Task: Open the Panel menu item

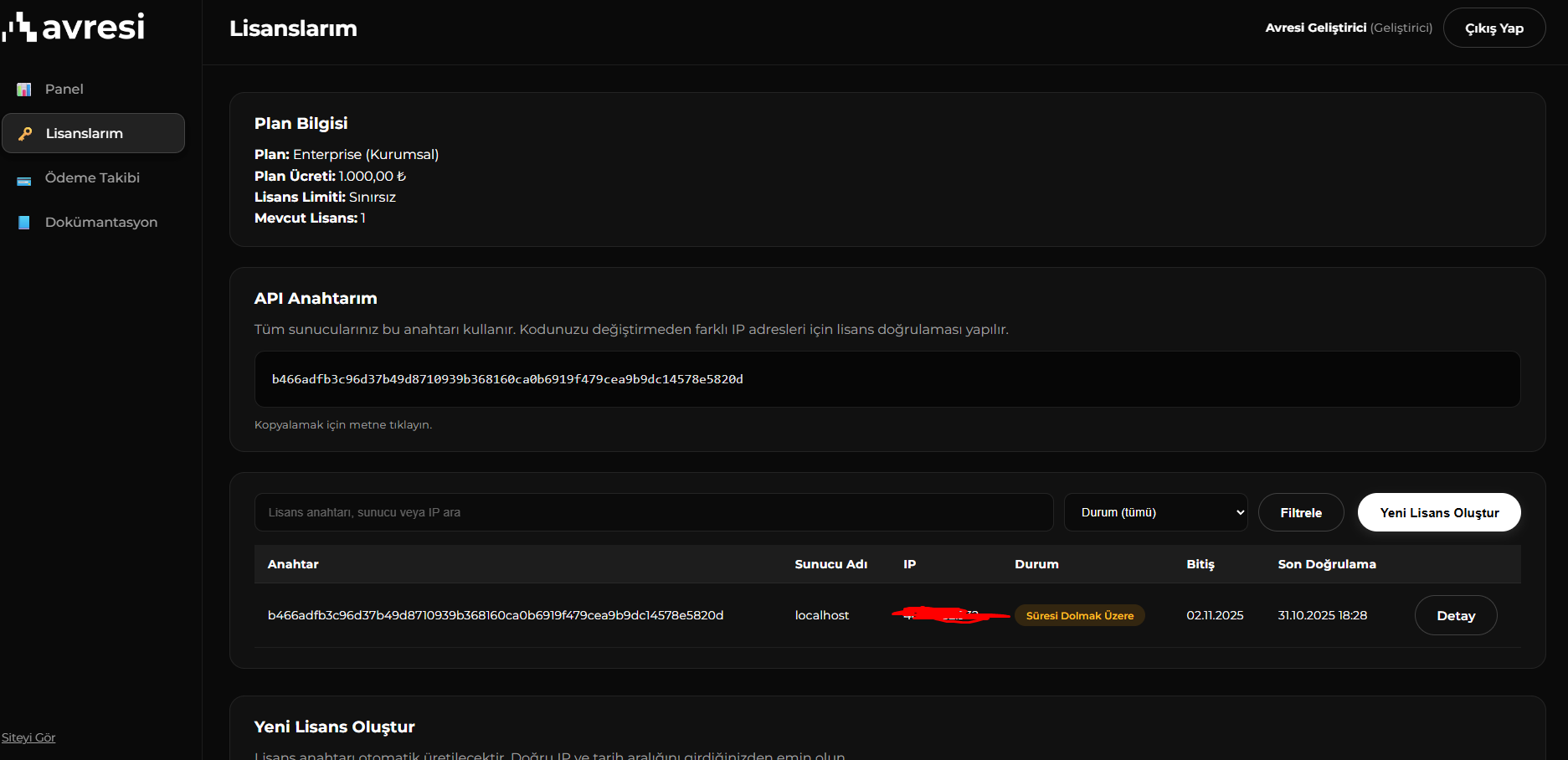Action: click(64, 90)
